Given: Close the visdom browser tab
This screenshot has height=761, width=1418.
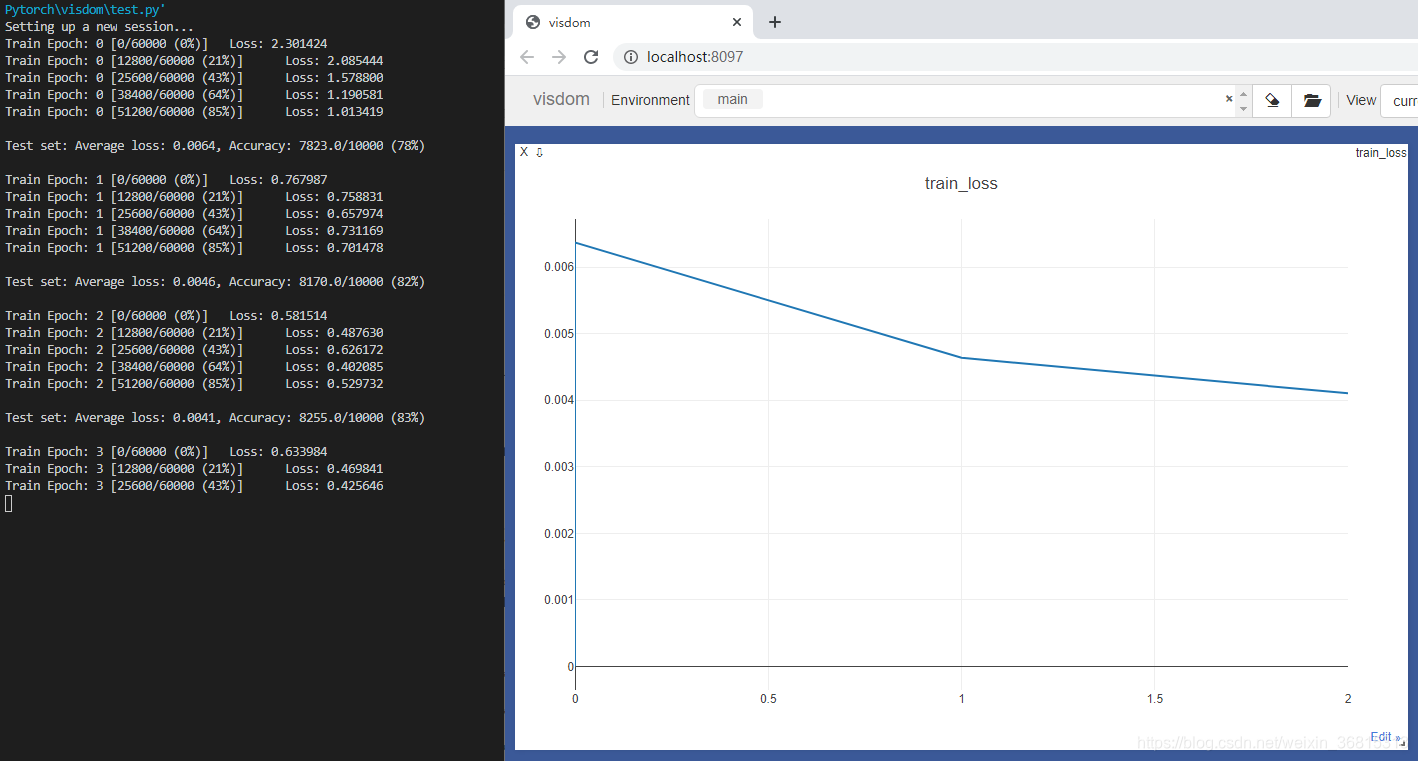Looking at the screenshot, I should (x=738, y=22).
